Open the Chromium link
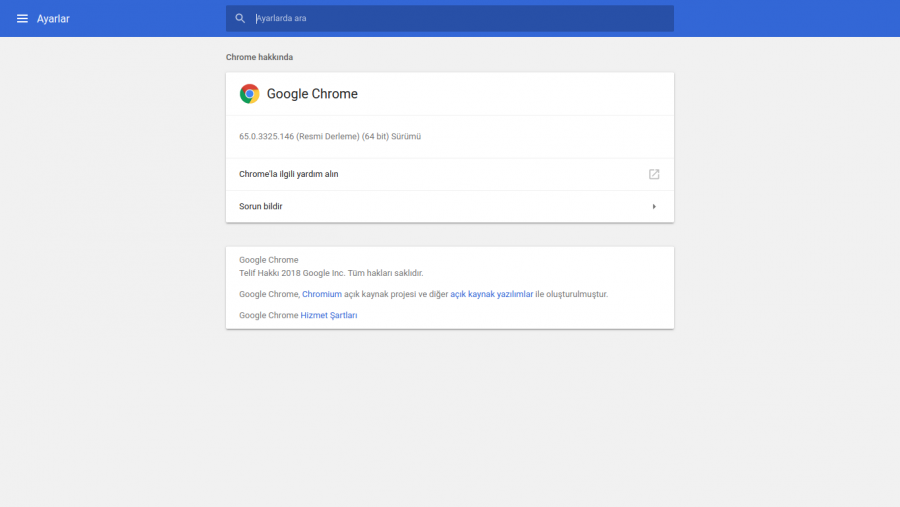This screenshot has height=507, width=900. tap(322, 294)
